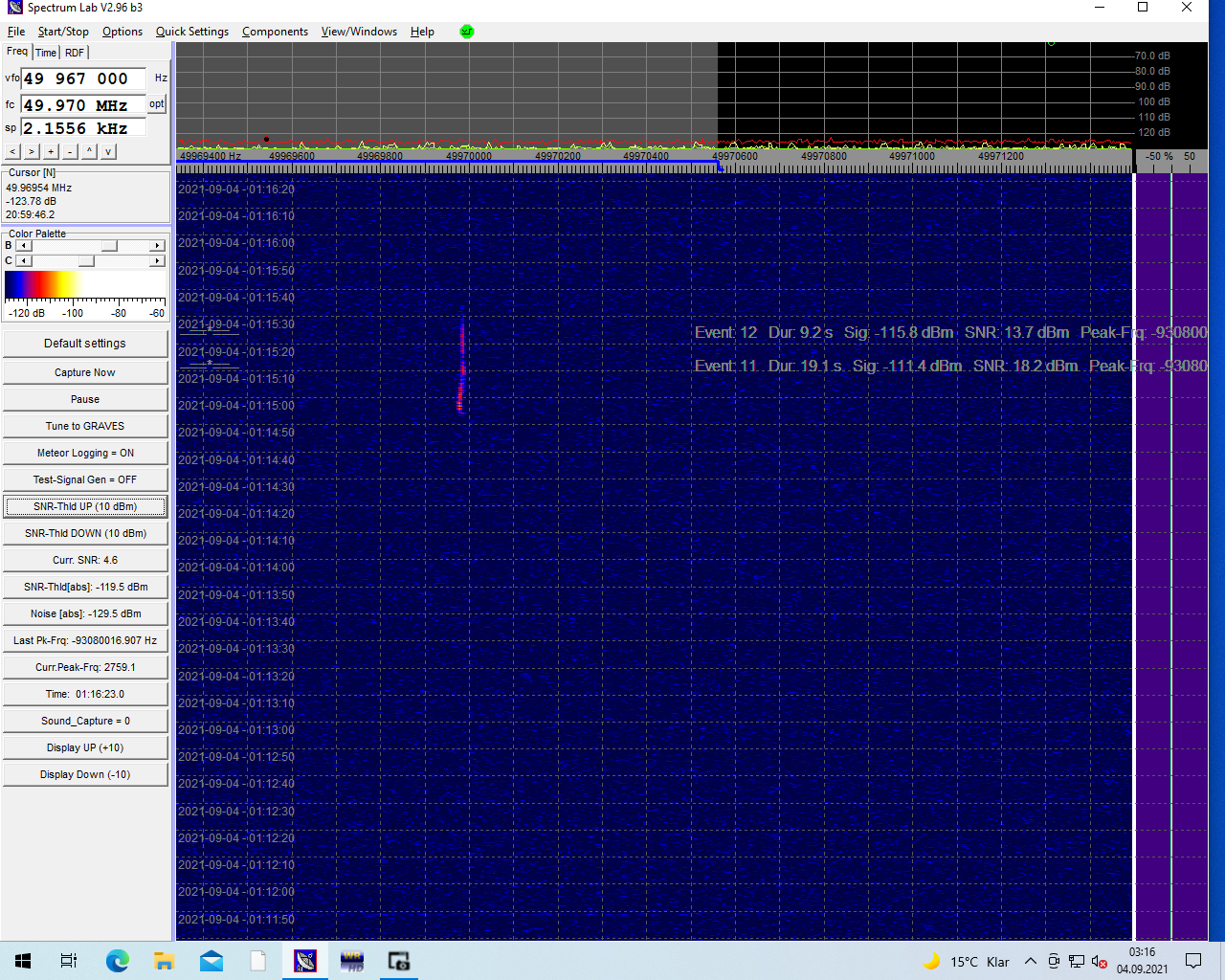The image size is (1225, 980).
Task: Click the Last Pk-Frq button
Action: pyautogui.click(x=85, y=640)
